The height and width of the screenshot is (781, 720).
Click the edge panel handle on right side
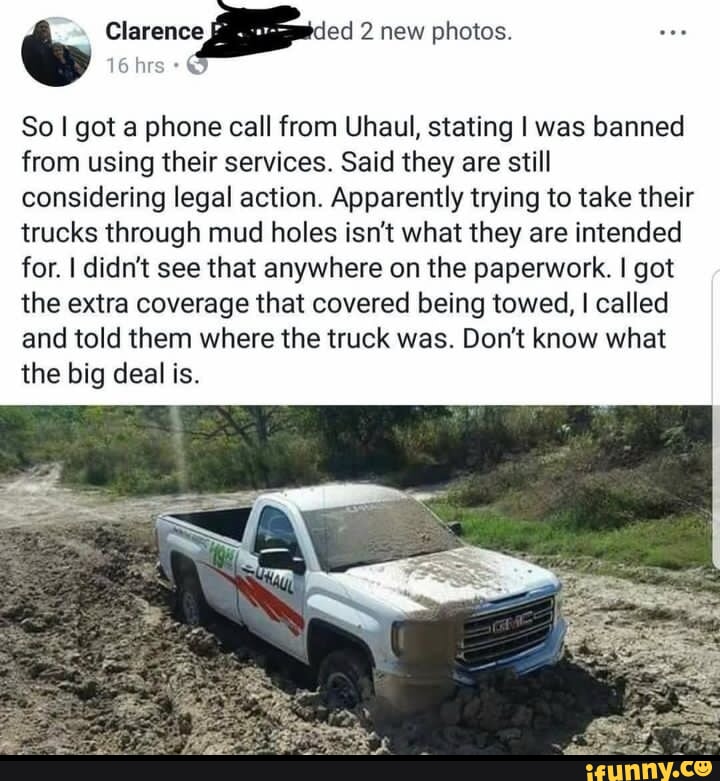click(716, 418)
